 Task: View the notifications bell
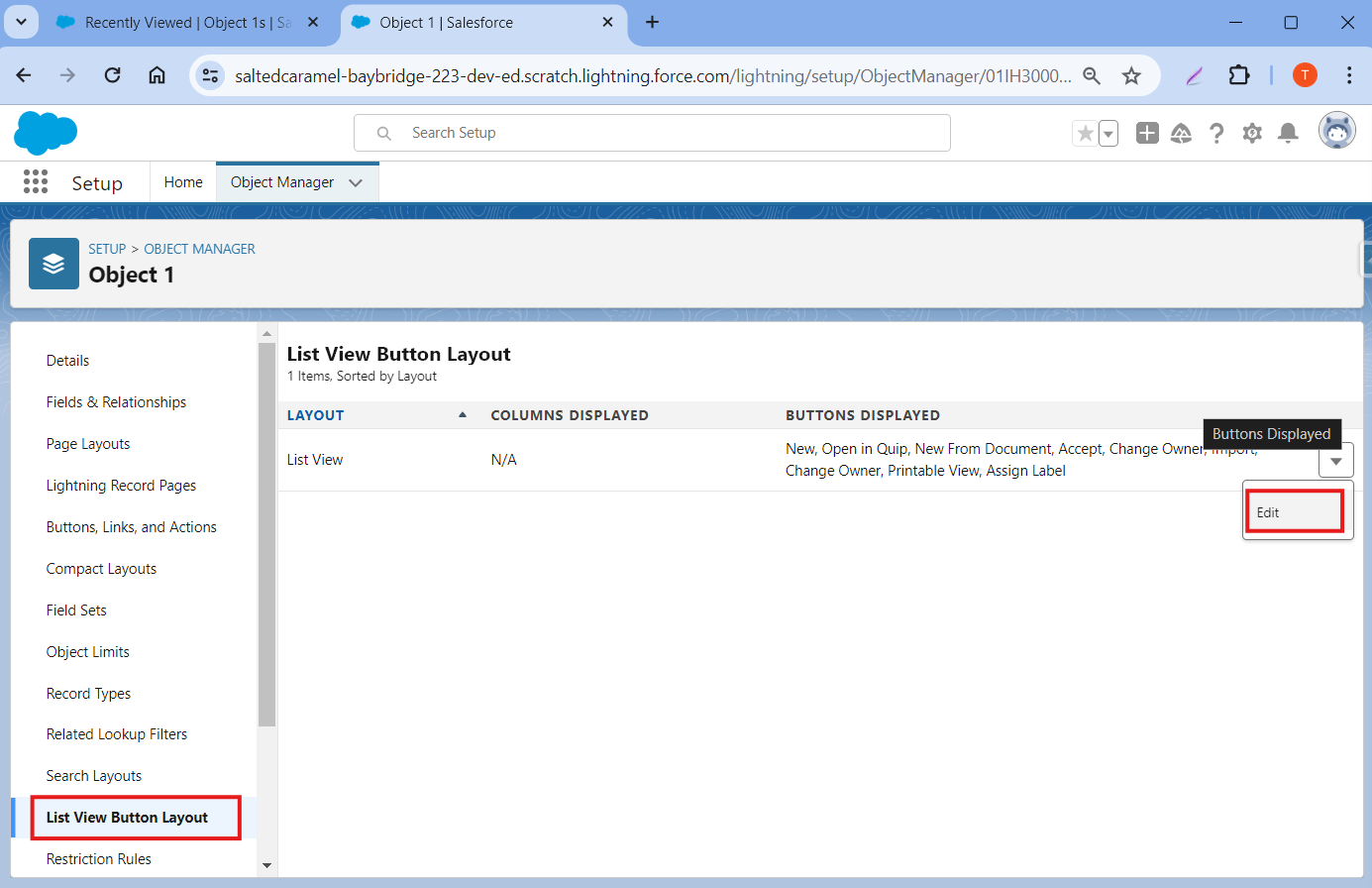(x=1288, y=133)
